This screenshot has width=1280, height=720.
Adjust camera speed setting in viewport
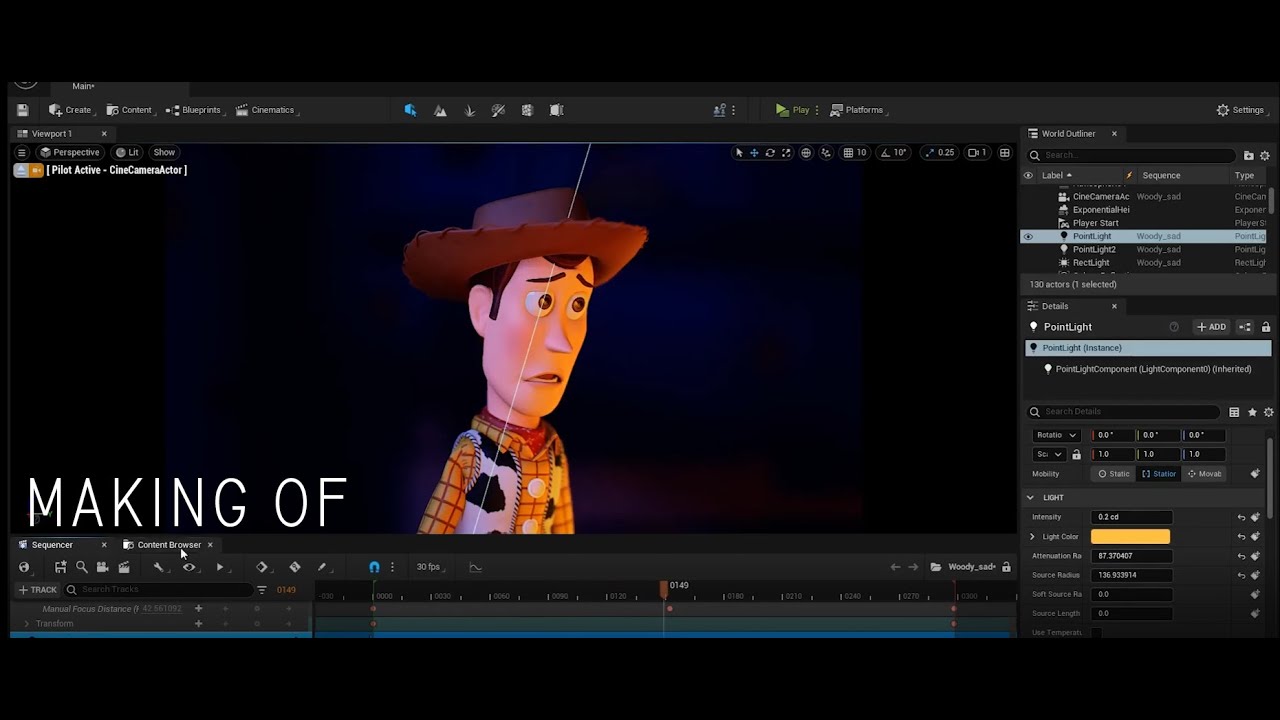click(978, 153)
